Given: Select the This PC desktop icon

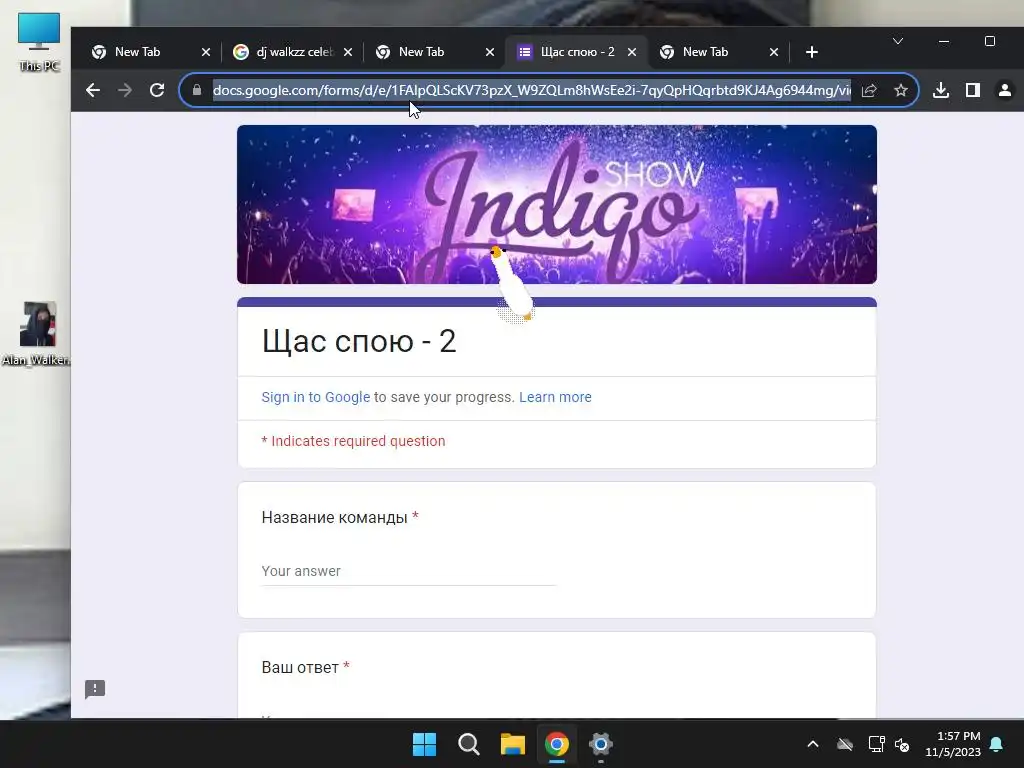Looking at the screenshot, I should coord(39,42).
